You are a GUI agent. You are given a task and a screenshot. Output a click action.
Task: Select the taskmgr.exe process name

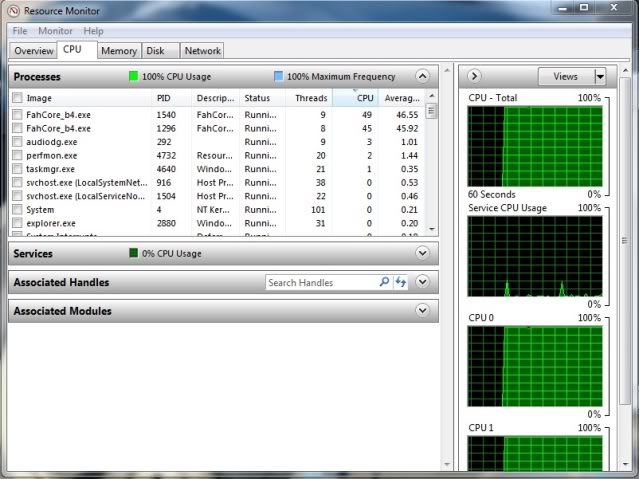click(x=50, y=169)
